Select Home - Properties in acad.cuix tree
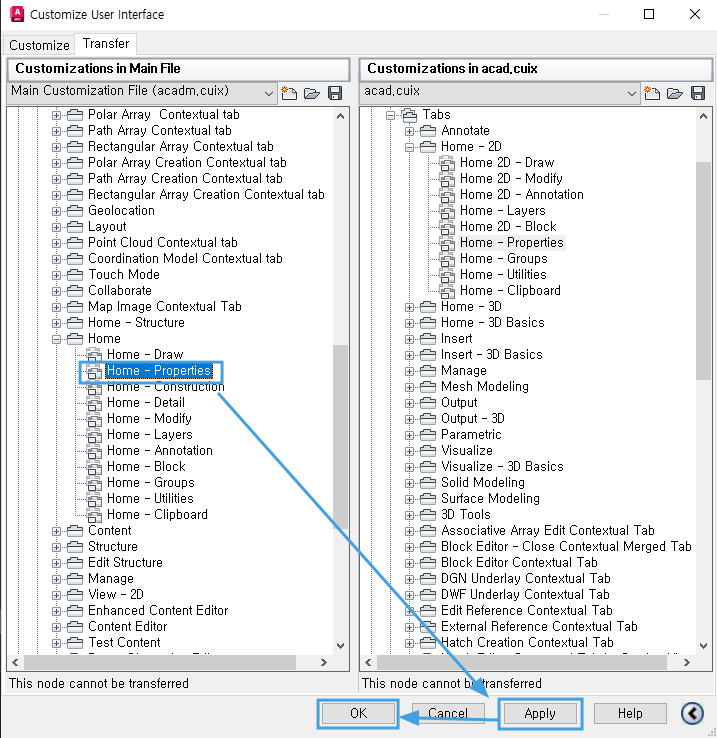 pos(511,242)
